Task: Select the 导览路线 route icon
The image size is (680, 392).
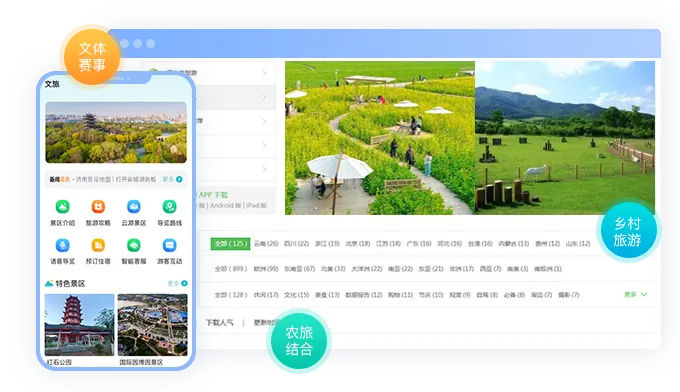Action: (x=169, y=207)
